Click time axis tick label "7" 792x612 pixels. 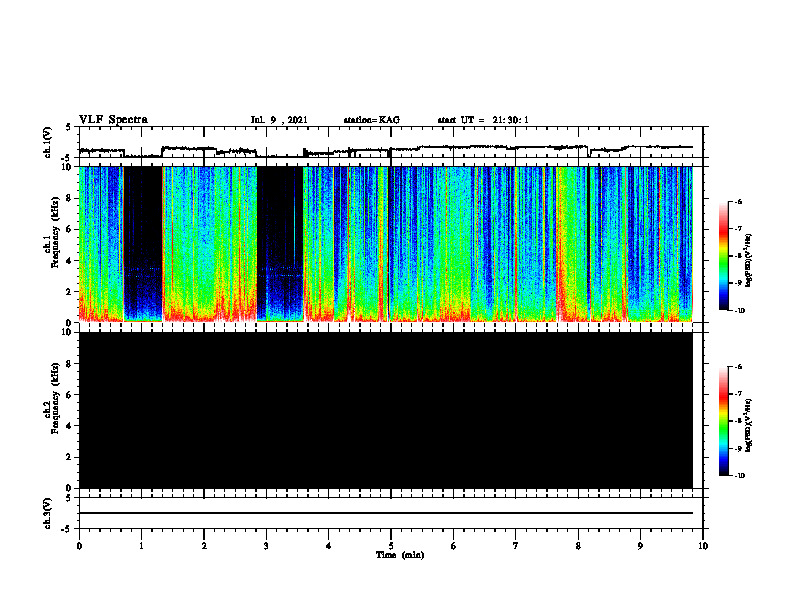coord(516,546)
